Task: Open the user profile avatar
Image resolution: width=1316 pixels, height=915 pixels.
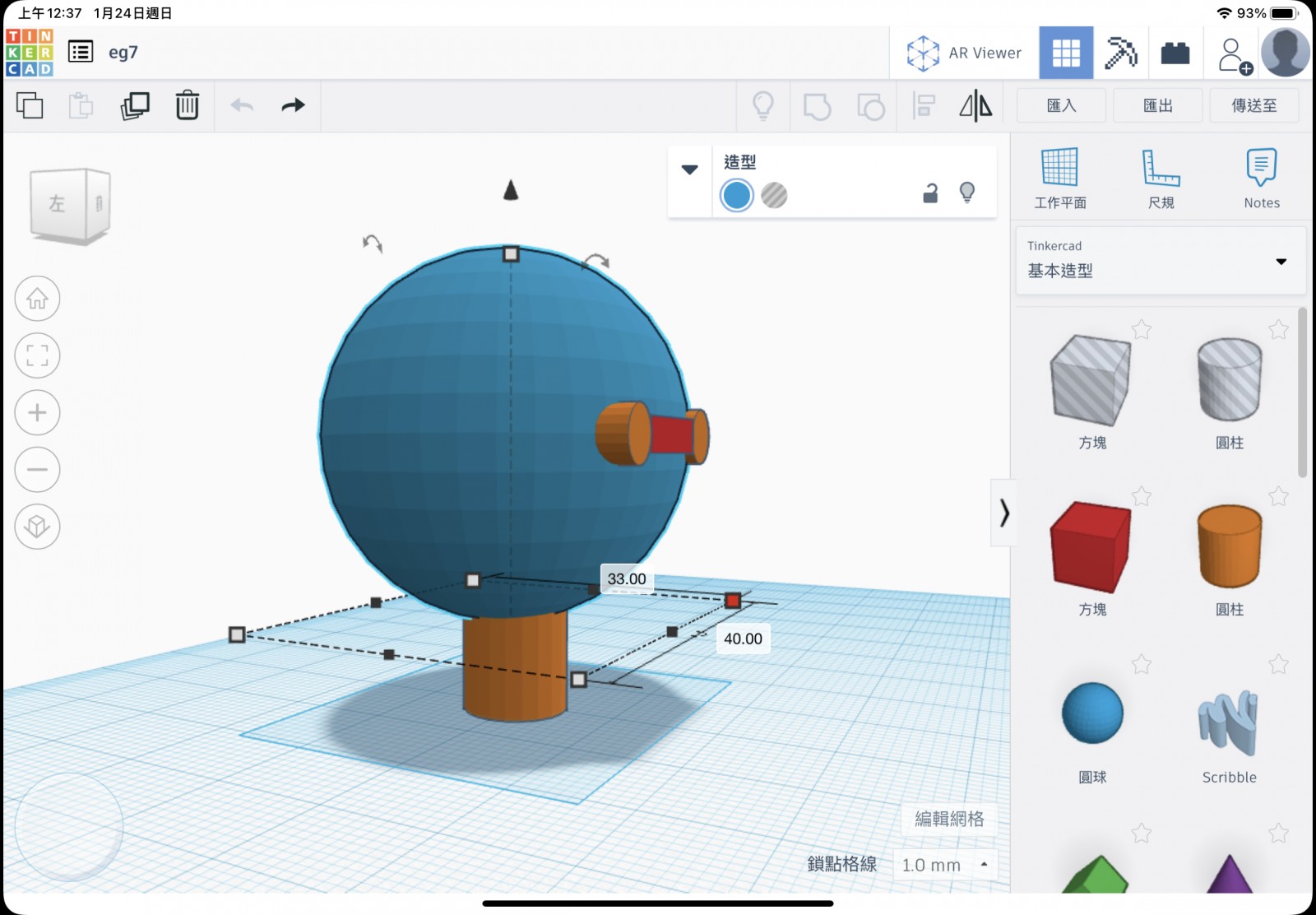Action: pos(1286,52)
